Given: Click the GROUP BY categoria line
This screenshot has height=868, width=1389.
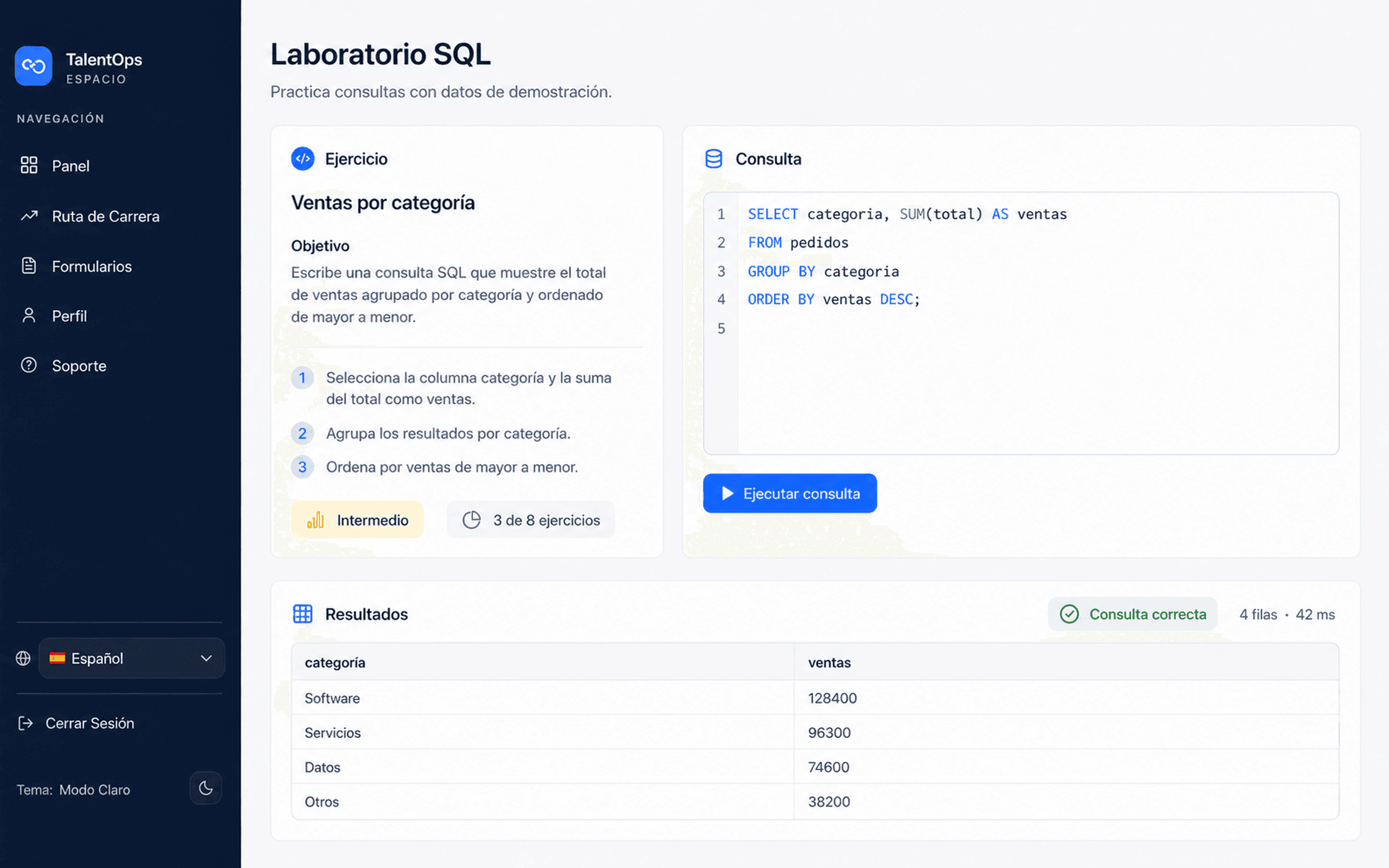Looking at the screenshot, I should click(x=823, y=271).
